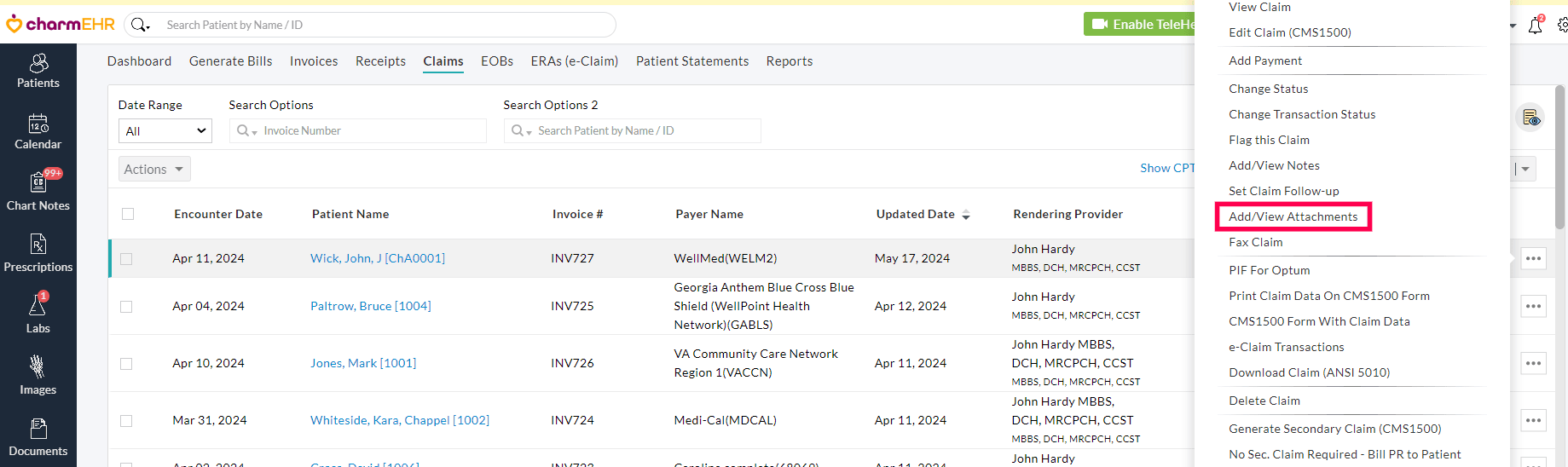Choose CMS1500 Form With Claim Data

point(1319,321)
